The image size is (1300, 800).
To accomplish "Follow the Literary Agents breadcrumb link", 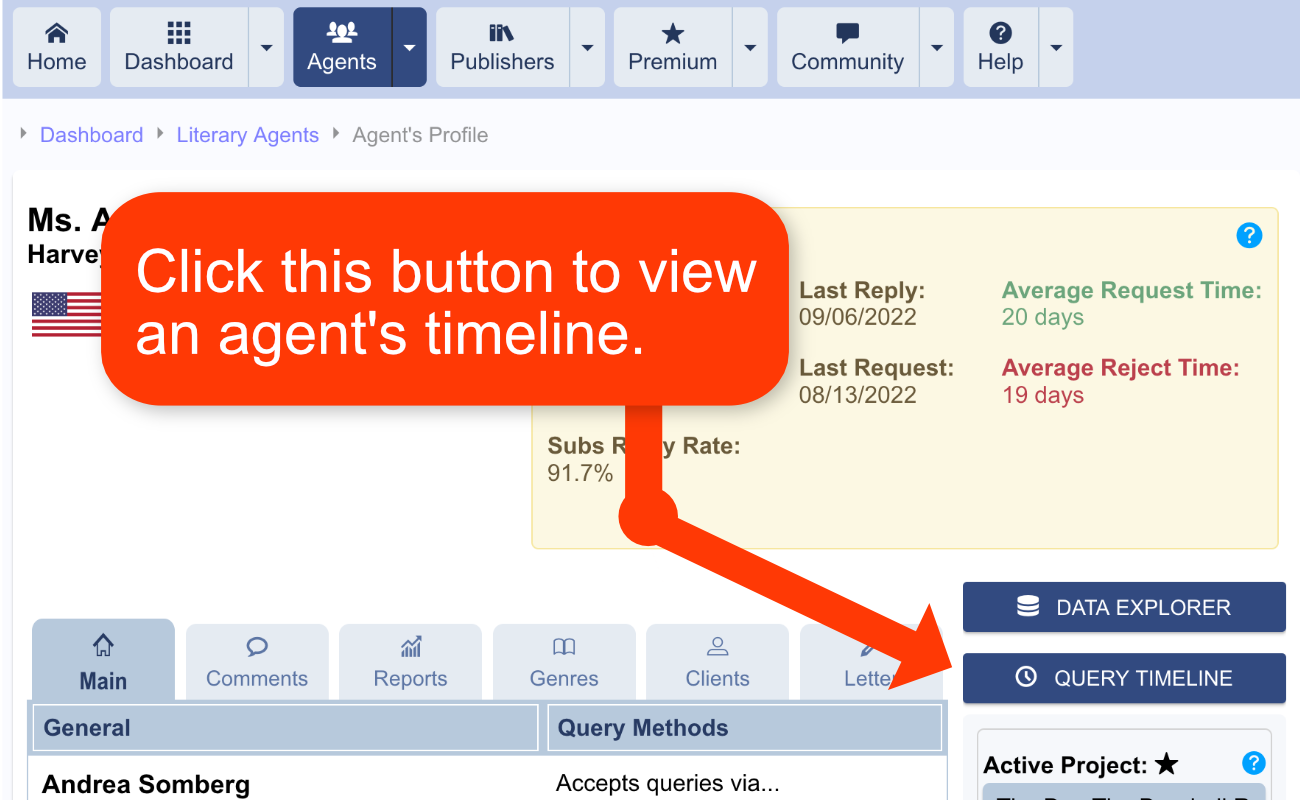I will pos(247,135).
